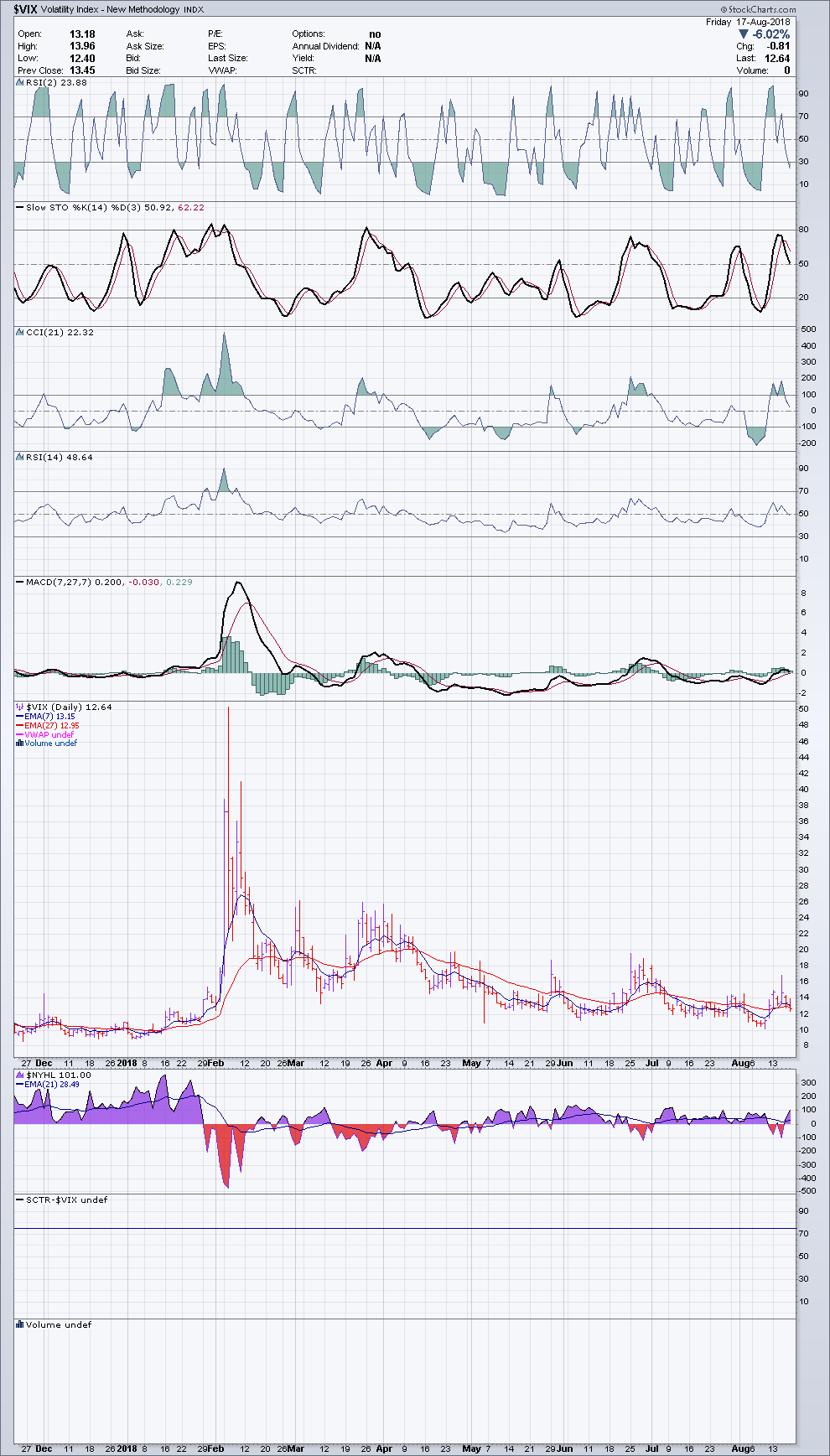The image size is (830, 1456).
Task: Click the EMA(27) red line swatch
Action: [20, 726]
